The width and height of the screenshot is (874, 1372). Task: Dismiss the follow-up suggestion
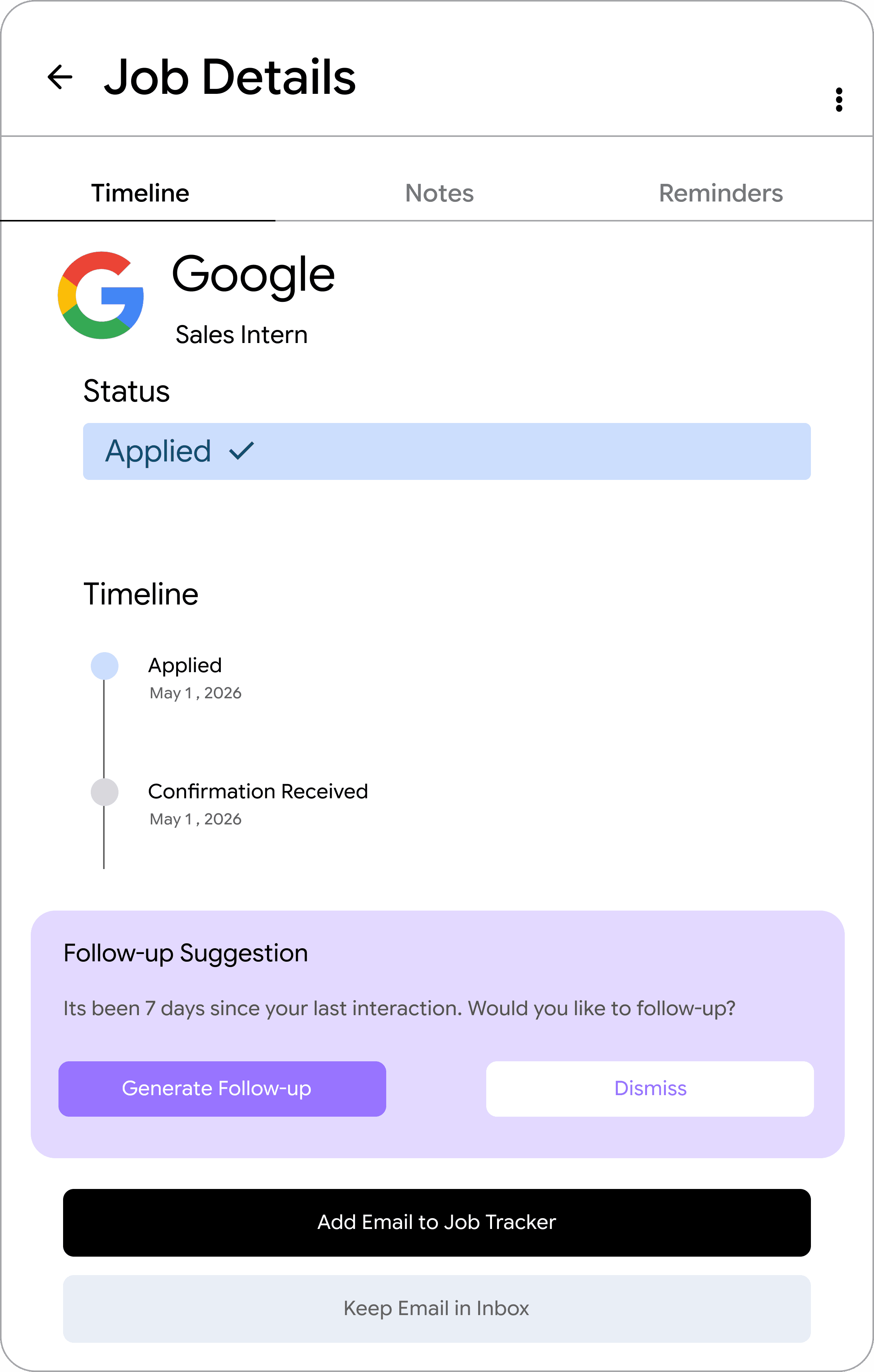click(x=649, y=1088)
